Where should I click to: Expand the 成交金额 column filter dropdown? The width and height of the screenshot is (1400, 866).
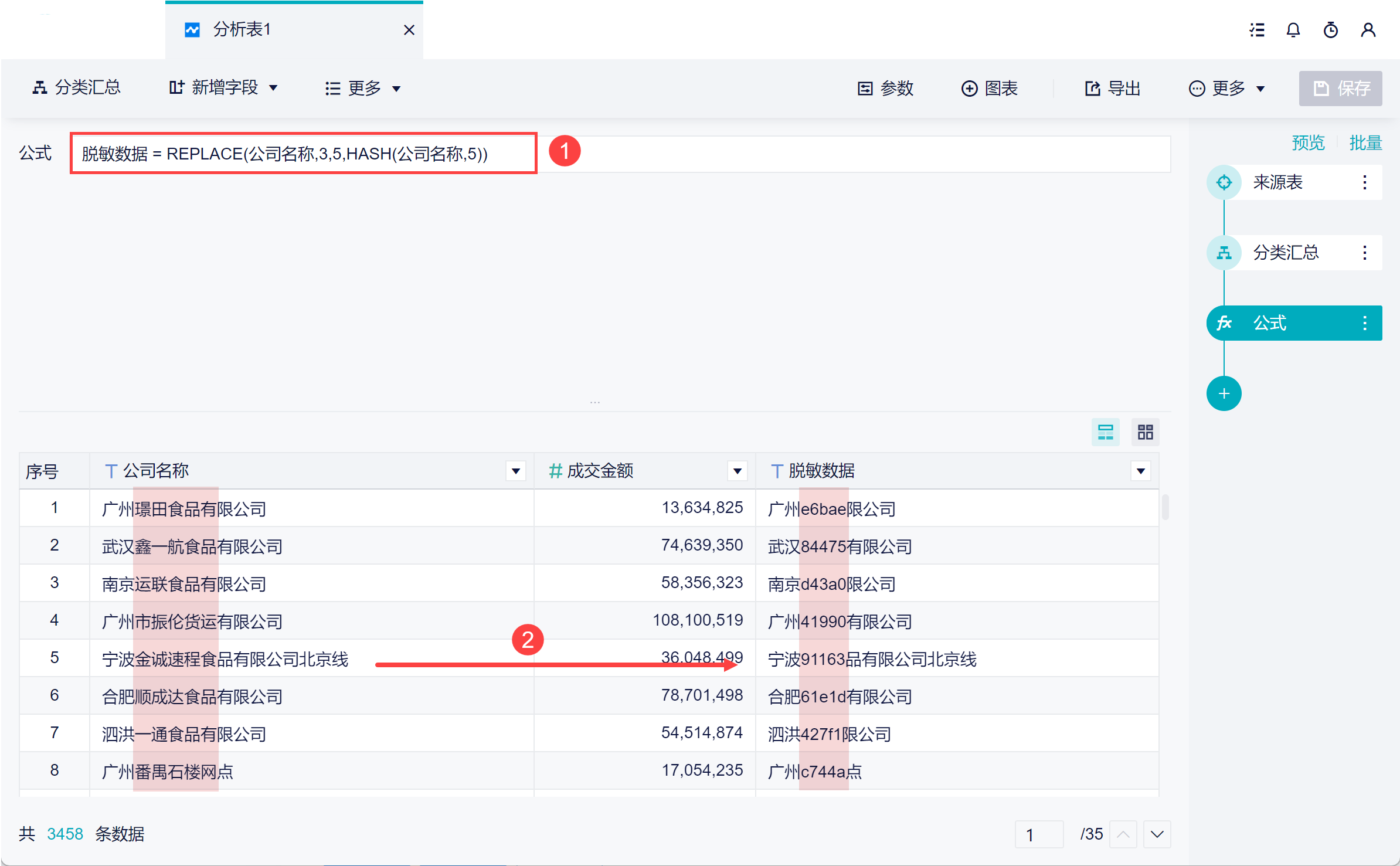coord(737,471)
